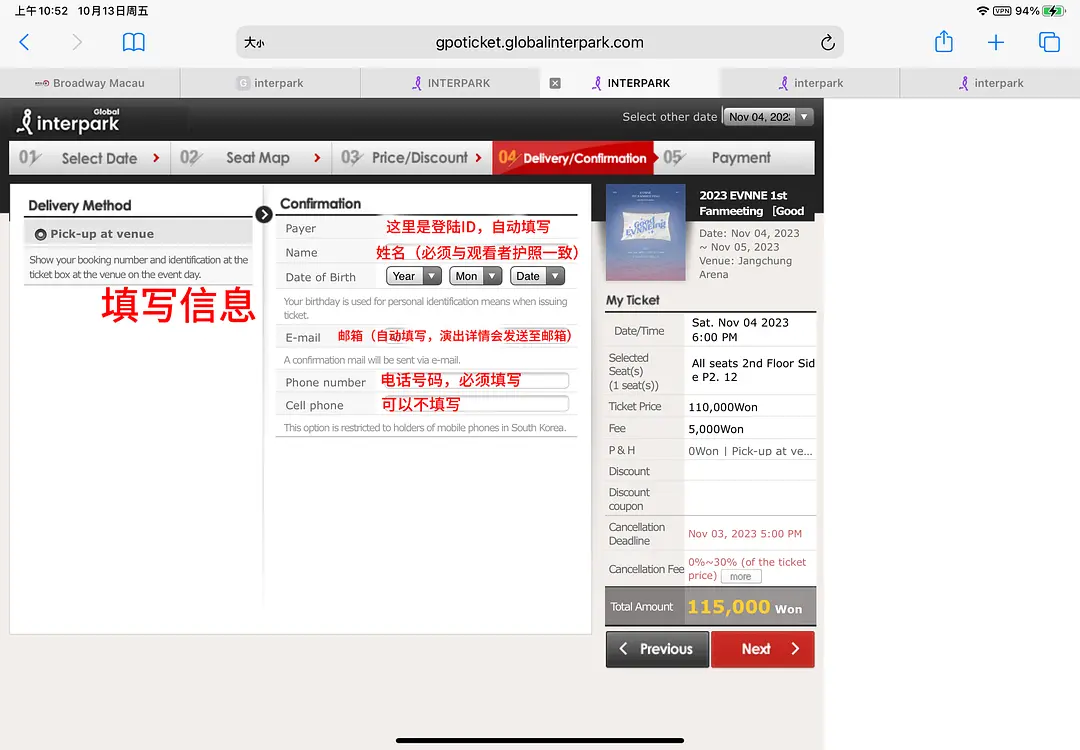Open the tab overview icon
Image resolution: width=1080 pixels, height=750 pixels.
coord(1049,43)
